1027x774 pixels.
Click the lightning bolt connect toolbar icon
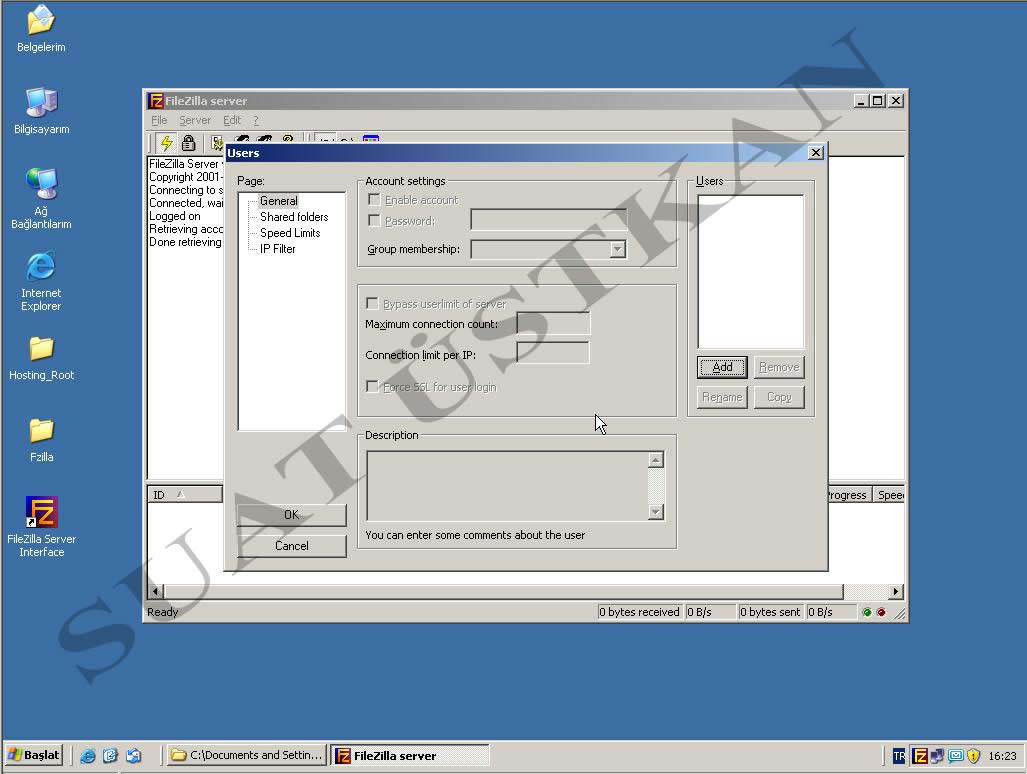click(166, 142)
